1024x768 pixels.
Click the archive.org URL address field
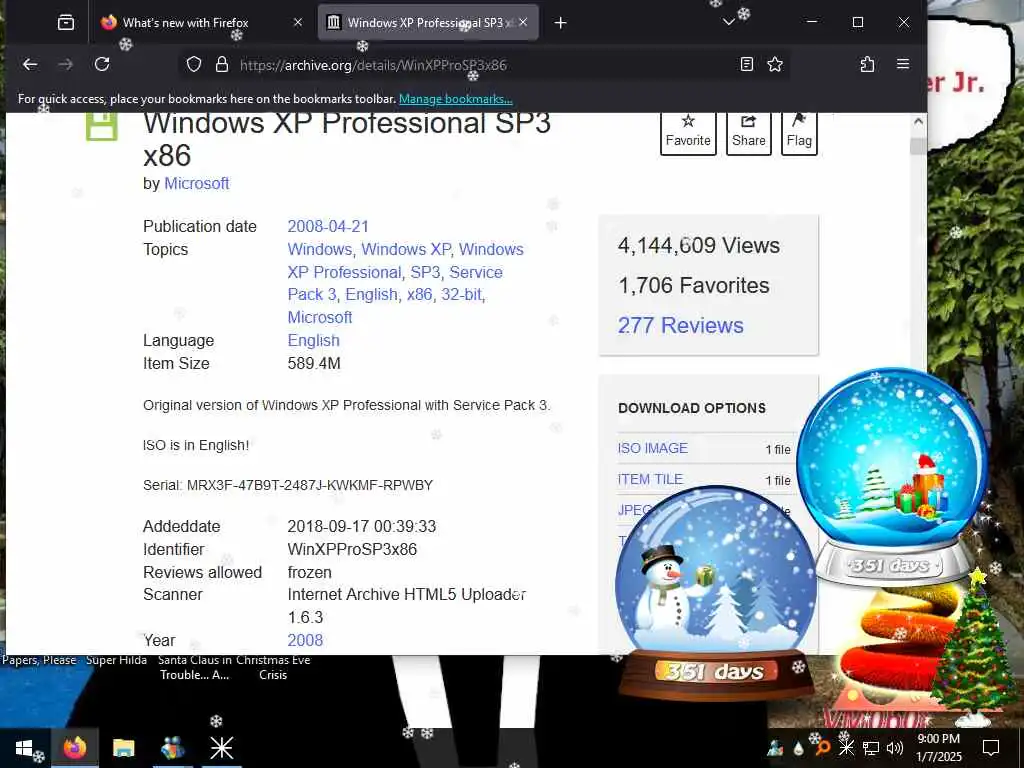(x=483, y=65)
